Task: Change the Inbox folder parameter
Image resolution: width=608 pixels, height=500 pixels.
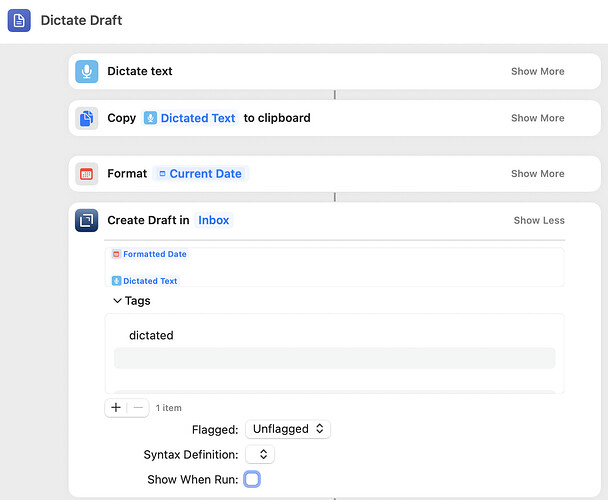Action: [214, 220]
